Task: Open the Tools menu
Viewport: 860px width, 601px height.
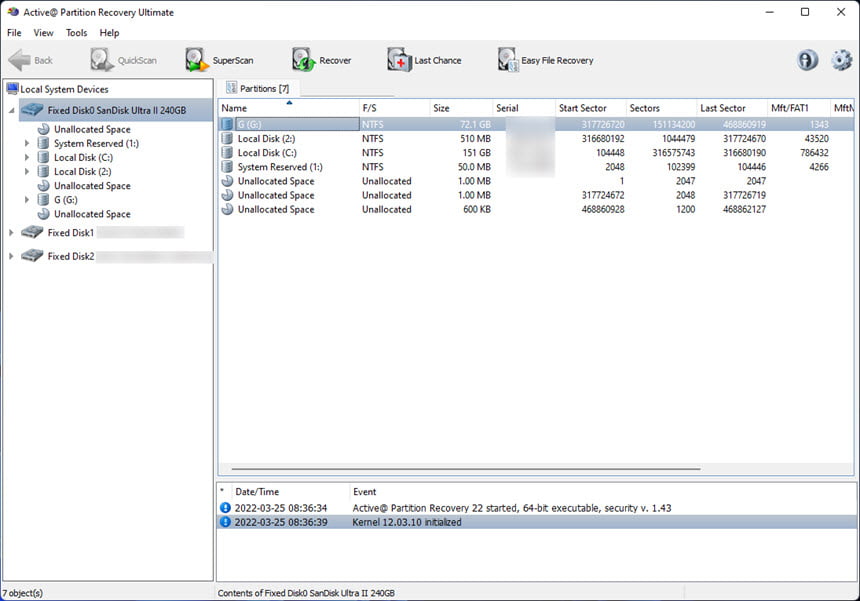Action: pyautogui.click(x=76, y=32)
